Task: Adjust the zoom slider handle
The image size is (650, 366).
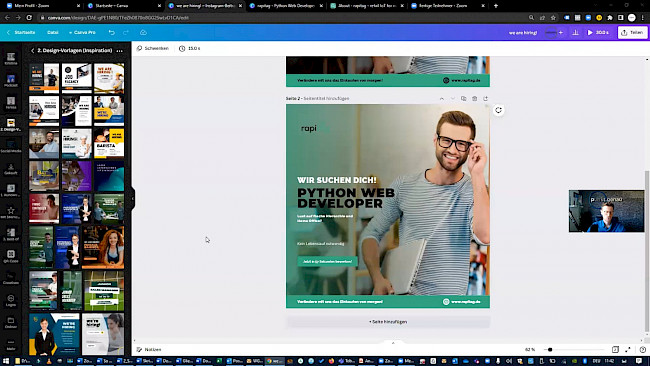Action: coord(550,349)
